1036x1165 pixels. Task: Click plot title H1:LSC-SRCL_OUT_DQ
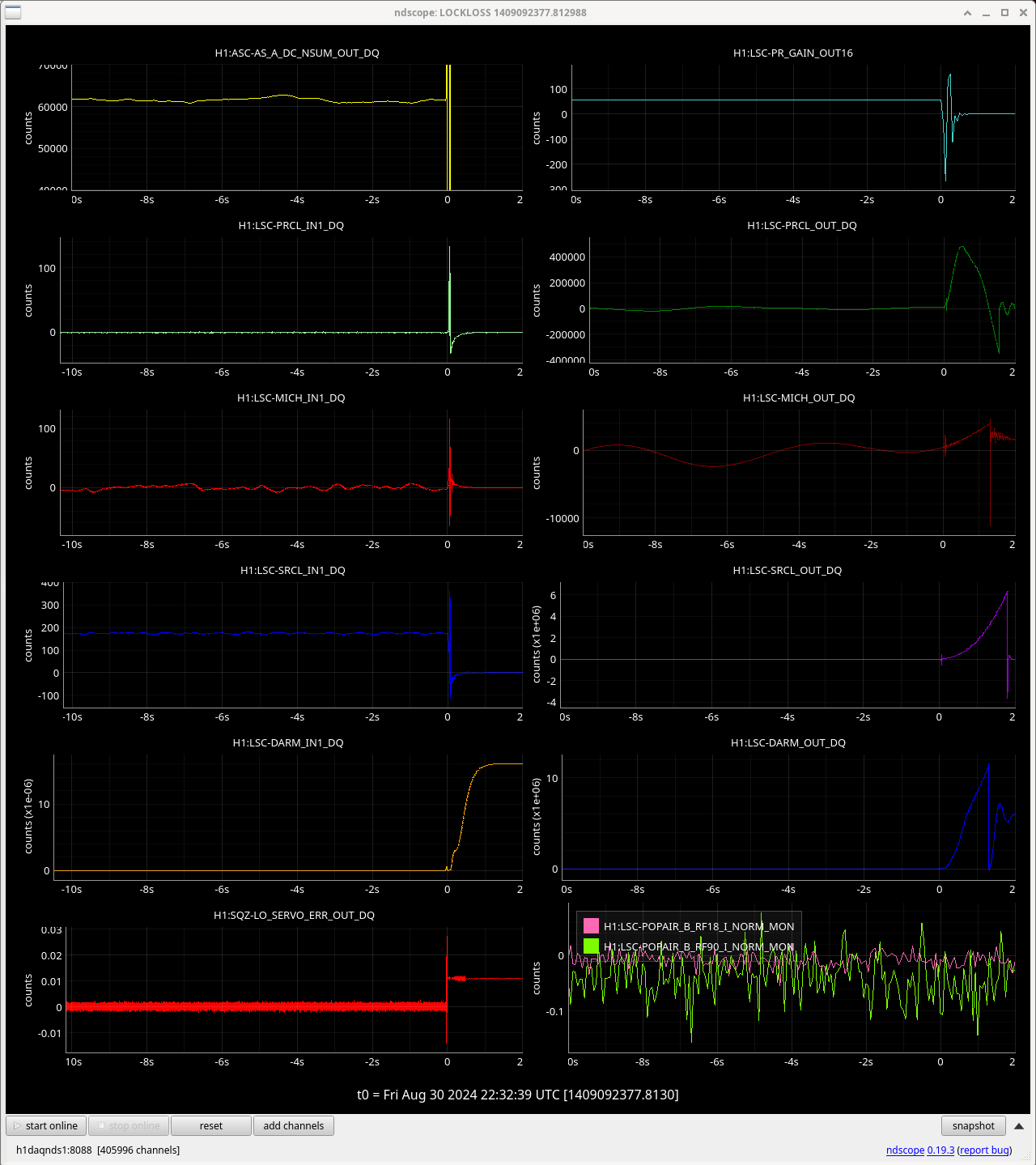788,570
